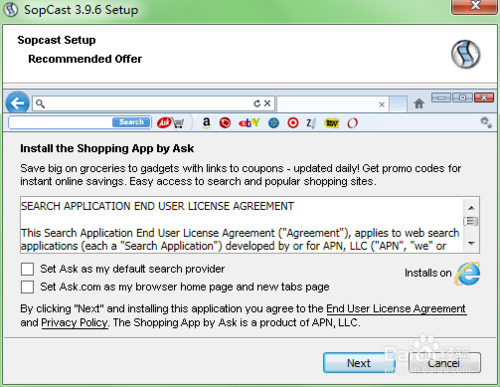500x387 pixels.
Task: Open the End User License Agreement link
Action: (x=396, y=309)
